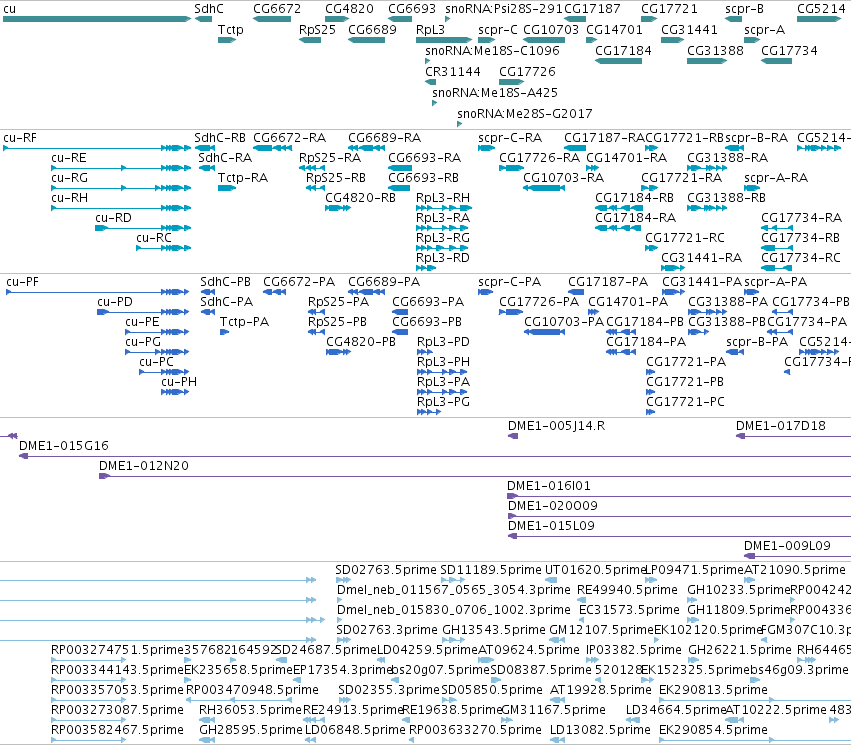Viewport: 851px width, 745px height.
Task: Select the SdhC gene label
Action: tap(209, 9)
